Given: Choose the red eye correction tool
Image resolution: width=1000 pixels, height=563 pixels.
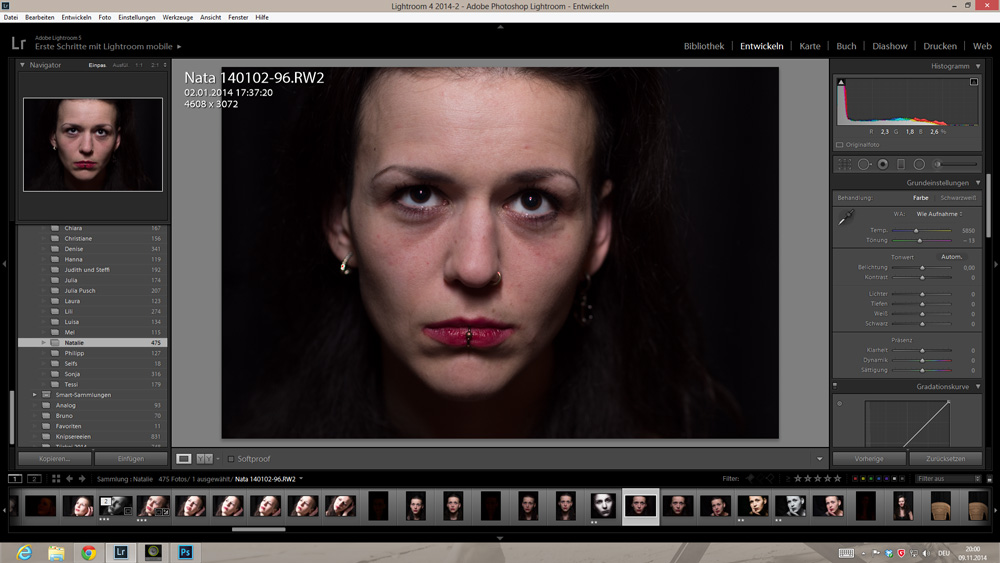Looking at the screenshot, I should coord(883,164).
